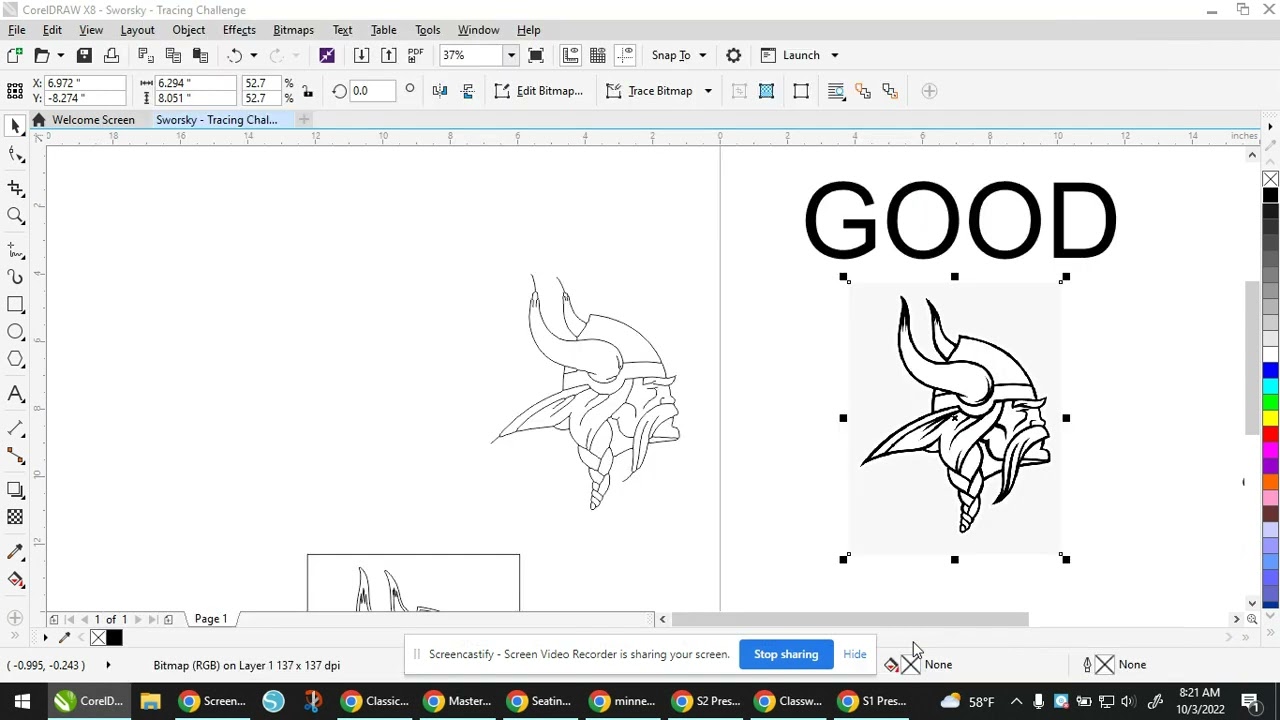Show hidden system tray icons
Screen dimensions: 1280x720
pyautogui.click(x=1016, y=701)
